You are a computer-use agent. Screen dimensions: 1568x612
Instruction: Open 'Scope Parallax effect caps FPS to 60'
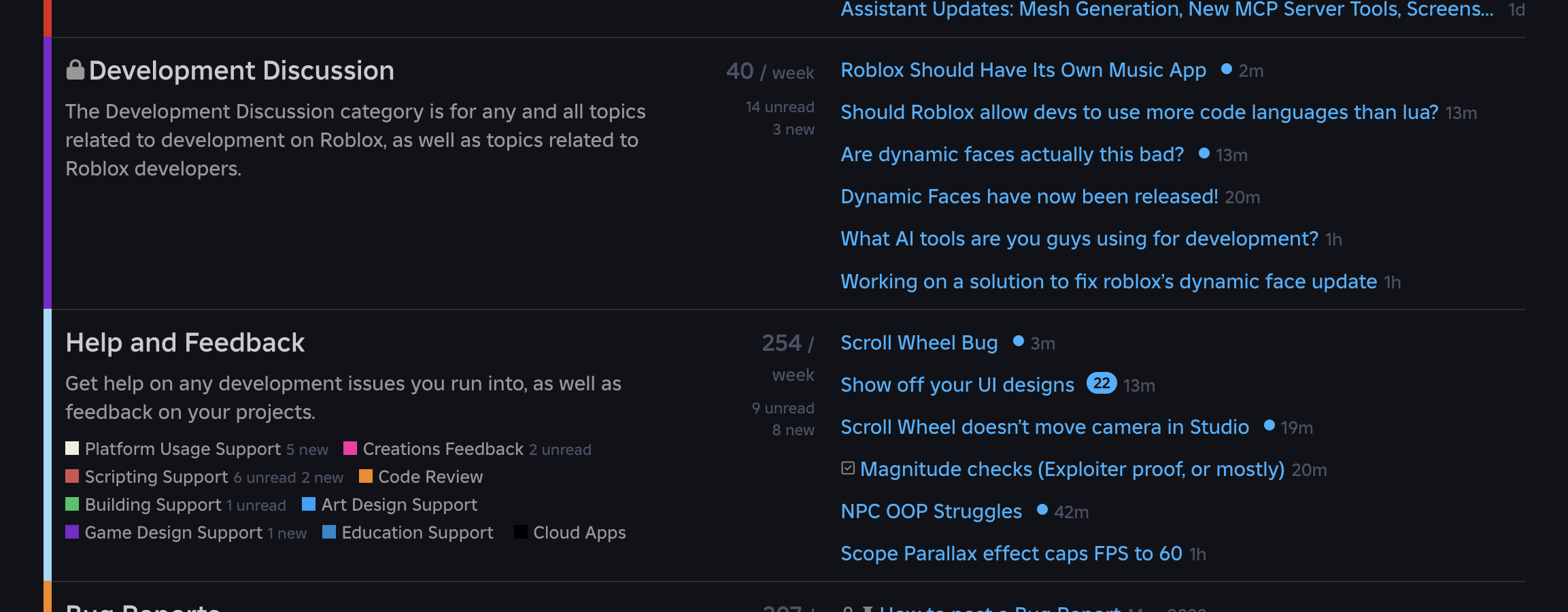[x=1012, y=554]
